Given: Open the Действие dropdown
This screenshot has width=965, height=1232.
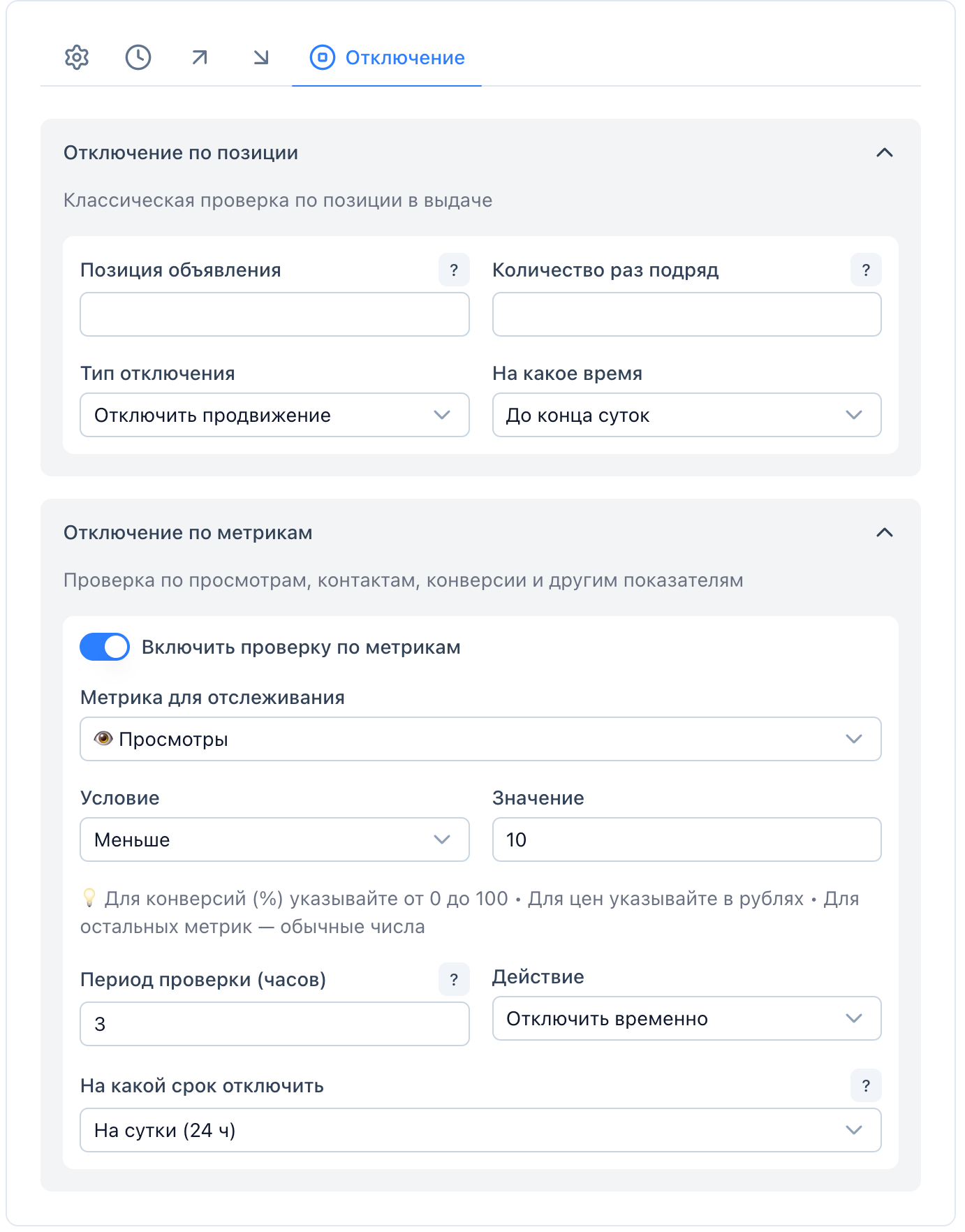Looking at the screenshot, I should [686, 1019].
